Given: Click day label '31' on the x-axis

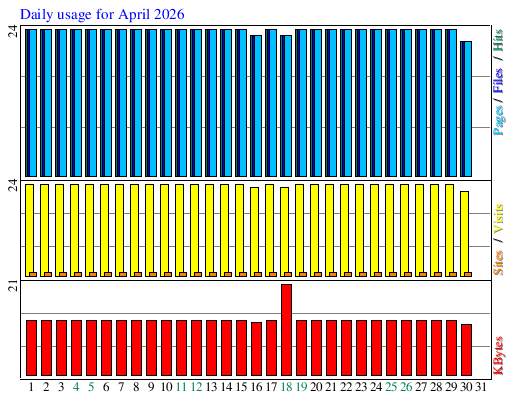Looking at the screenshot, I should 481,387.
